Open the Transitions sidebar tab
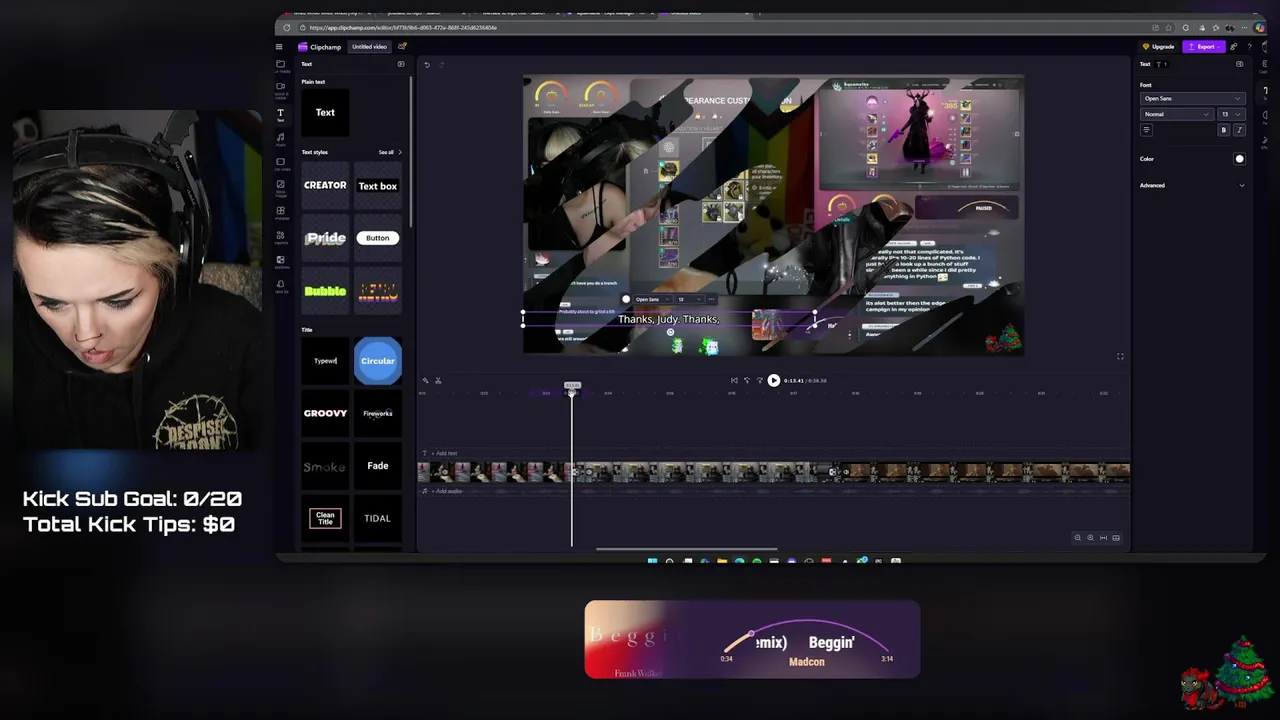The width and height of the screenshot is (1280, 720). click(x=281, y=261)
